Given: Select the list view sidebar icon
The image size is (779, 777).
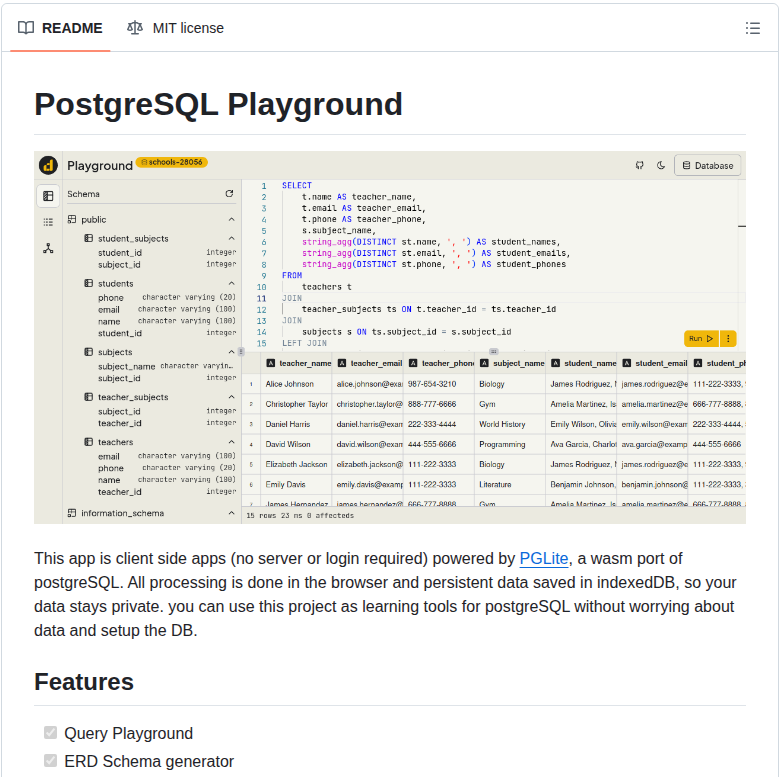Looking at the screenshot, I should point(48,222).
